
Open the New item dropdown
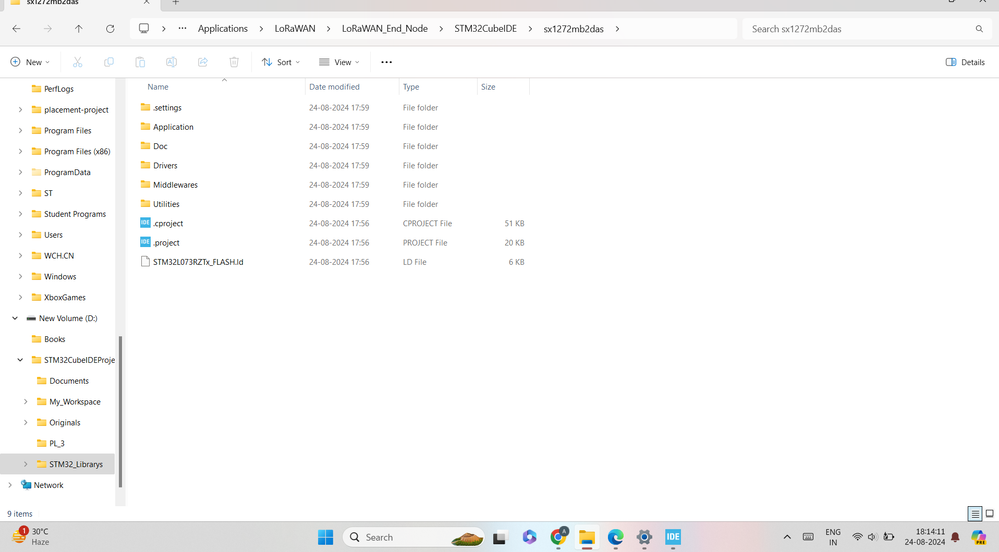point(30,62)
